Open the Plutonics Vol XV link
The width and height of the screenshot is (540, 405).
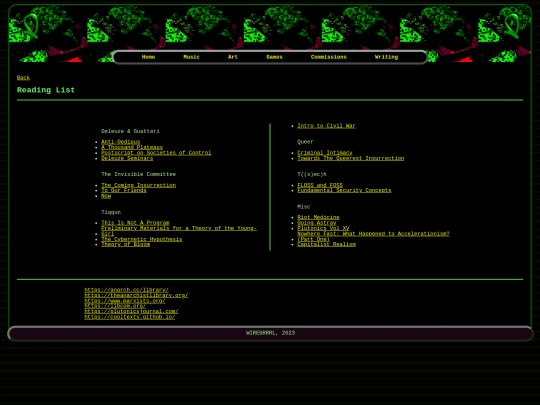pyautogui.click(x=323, y=228)
